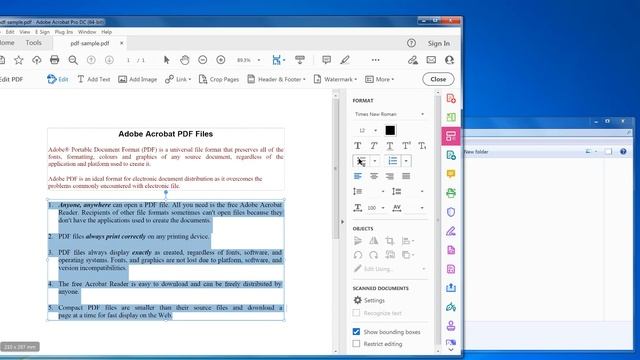Zoom out with minus circle icon

point(202,60)
